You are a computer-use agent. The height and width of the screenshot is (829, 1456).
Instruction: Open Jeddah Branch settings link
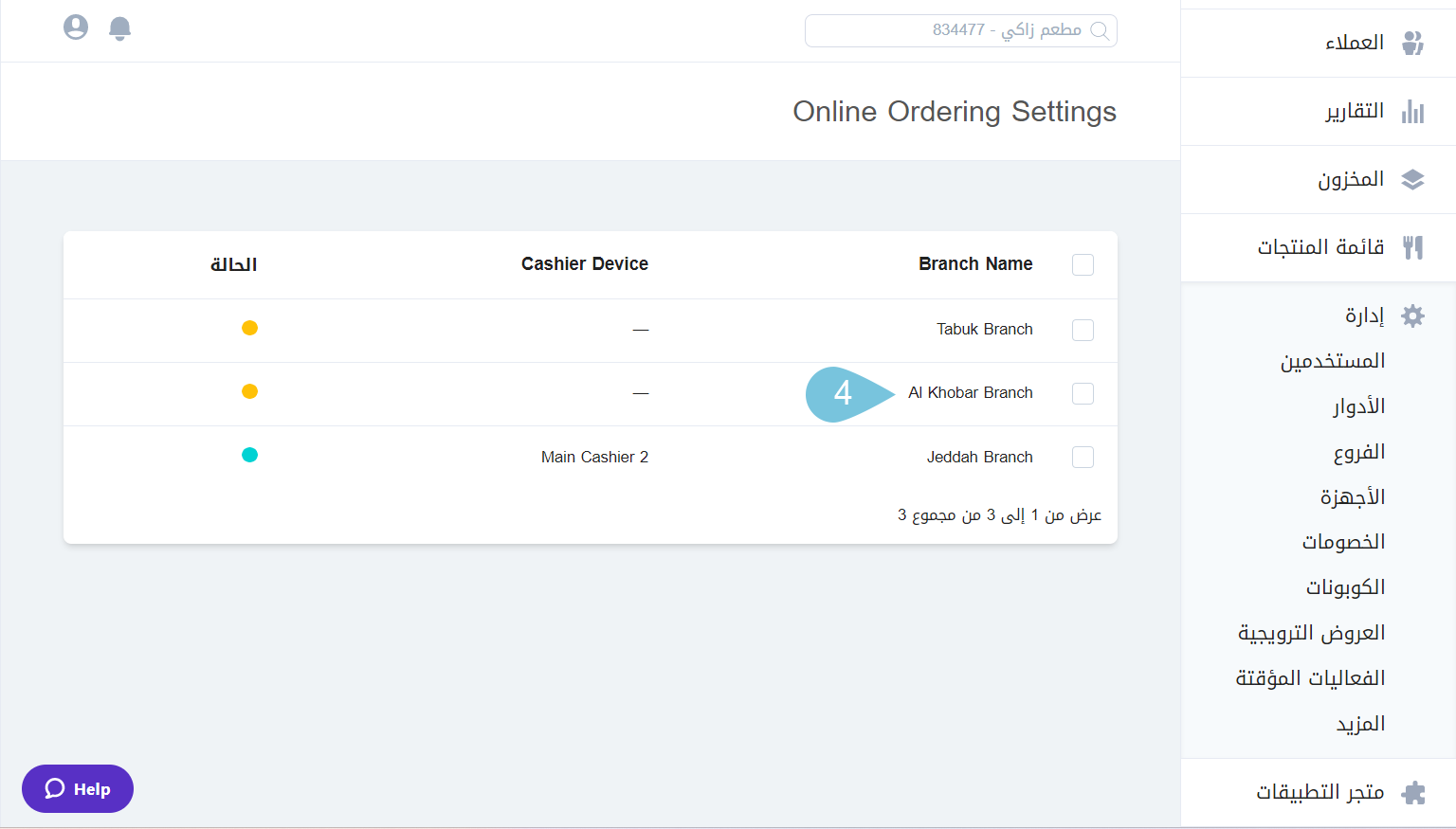pyautogui.click(x=979, y=457)
